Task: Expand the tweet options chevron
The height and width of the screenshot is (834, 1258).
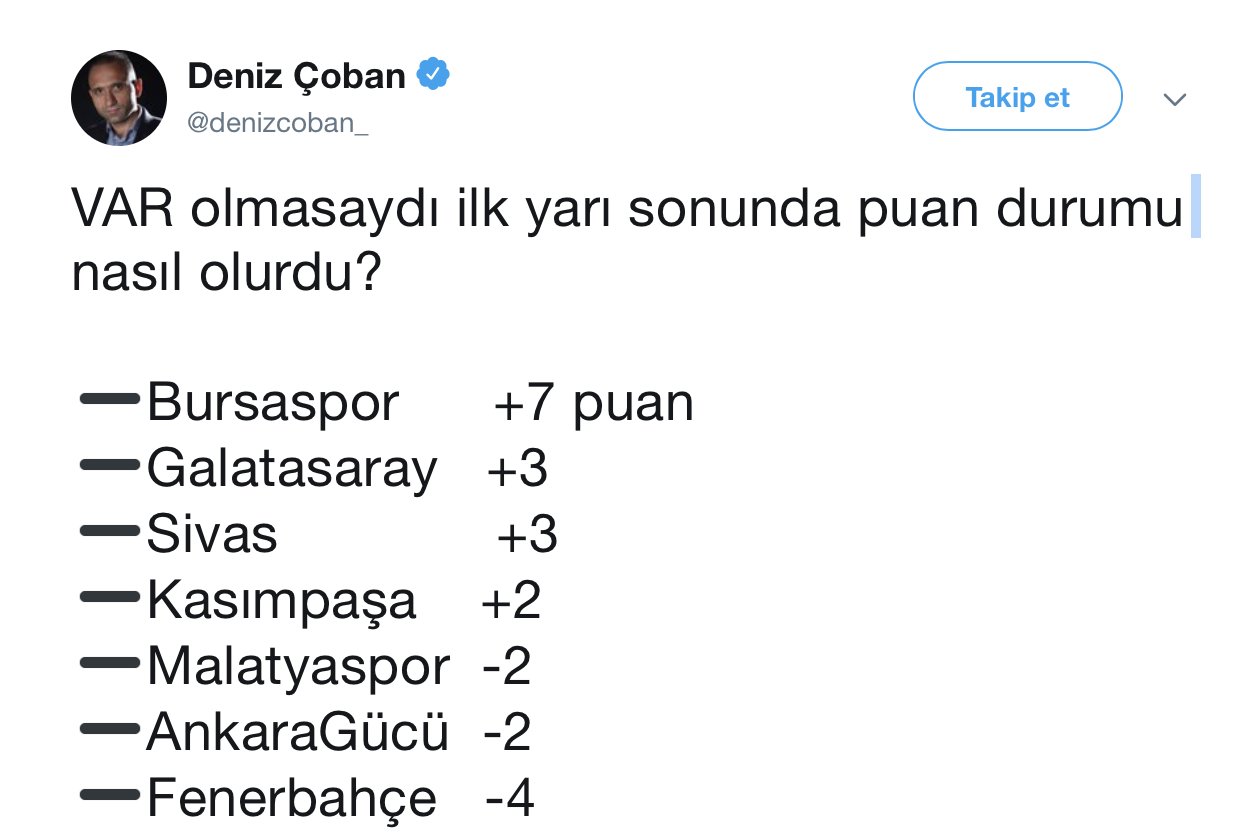Action: 1176,99
